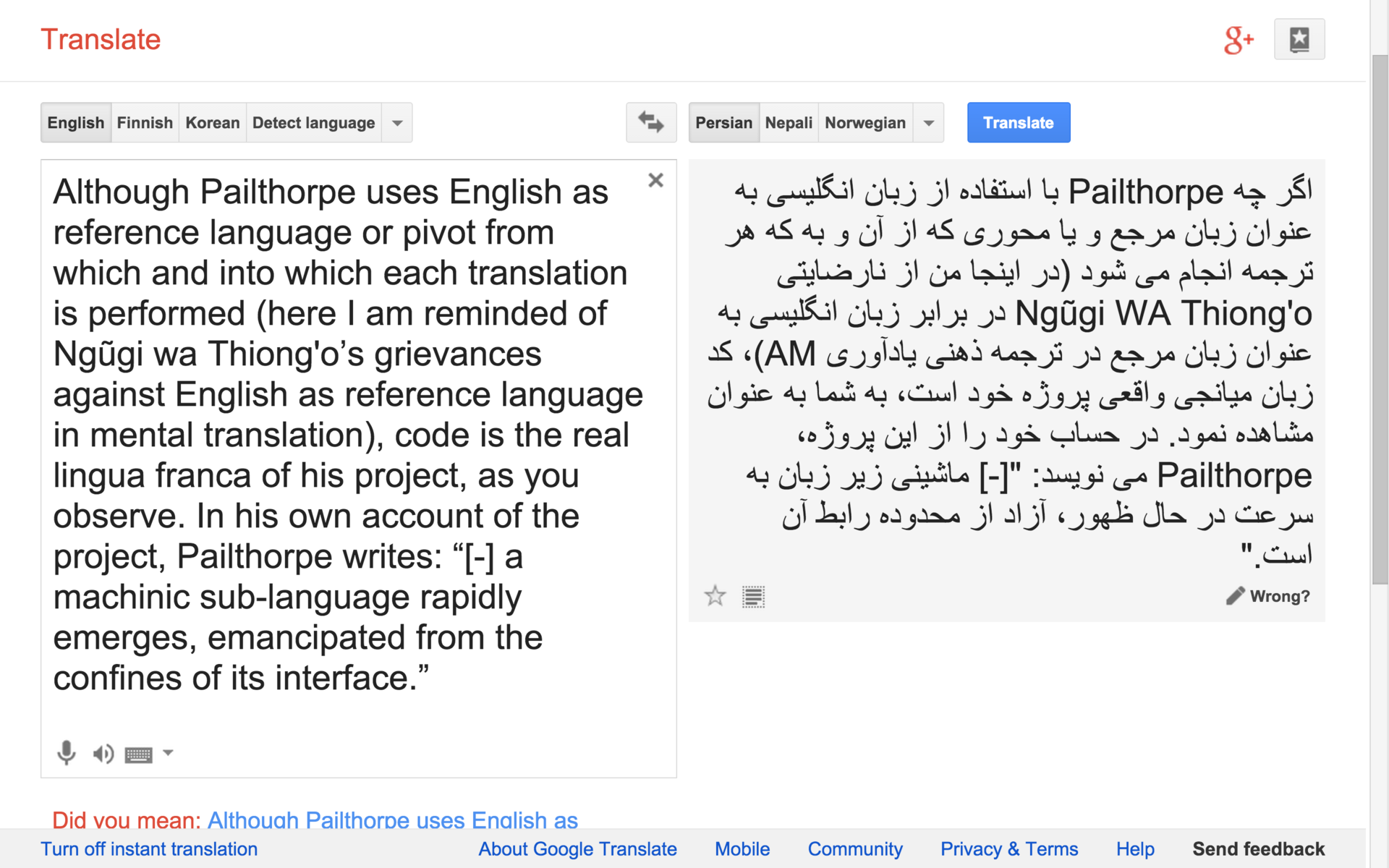Expand the target language dropdown arrow

tap(929, 123)
